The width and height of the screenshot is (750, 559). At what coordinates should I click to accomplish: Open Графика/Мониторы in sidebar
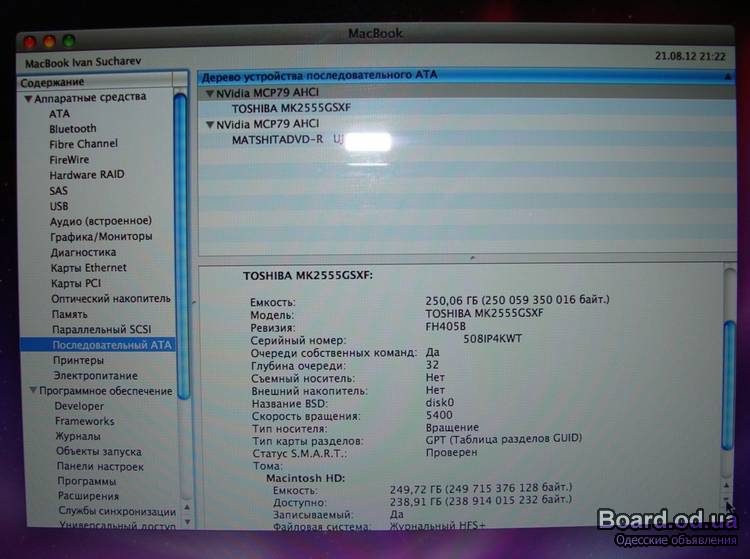click(x=101, y=237)
